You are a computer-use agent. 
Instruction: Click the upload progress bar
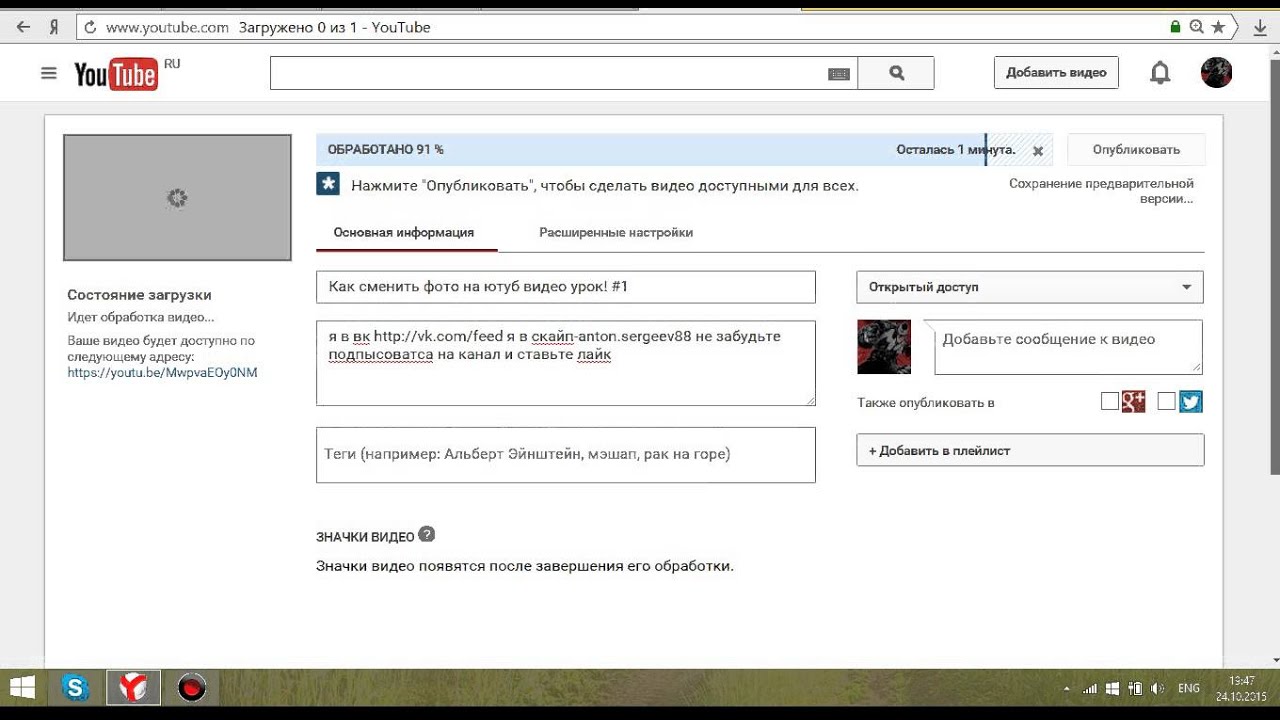pyautogui.click(x=684, y=149)
